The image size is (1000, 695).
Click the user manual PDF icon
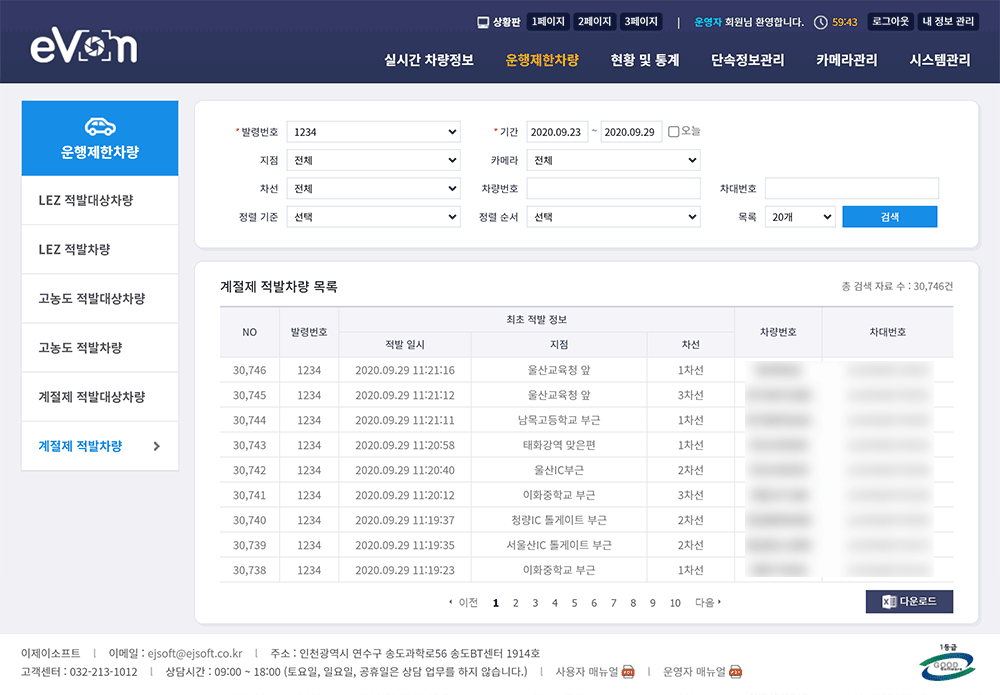pyautogui.click(x=628, y=672)
